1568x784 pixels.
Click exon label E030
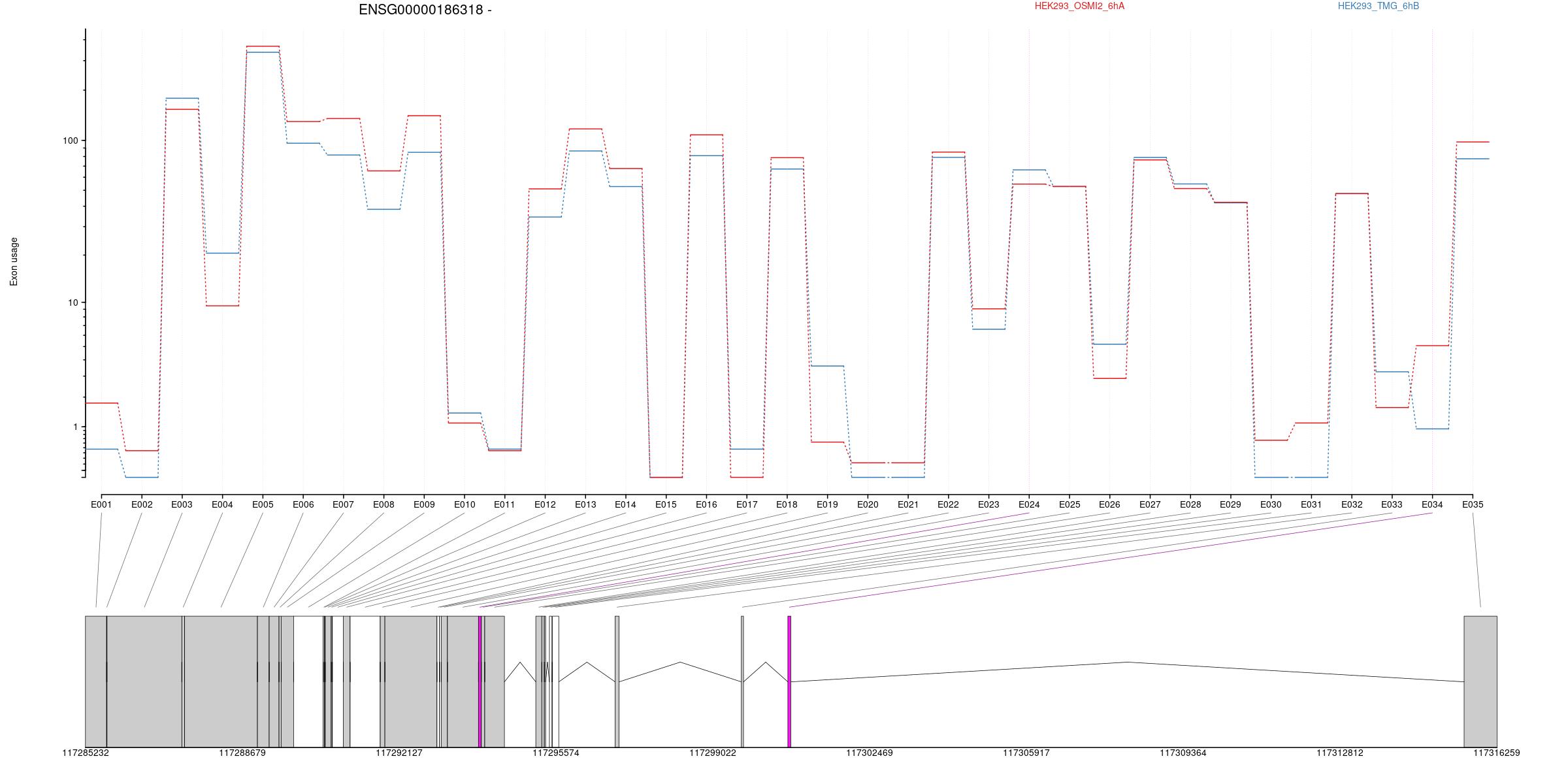(1271, 504)
